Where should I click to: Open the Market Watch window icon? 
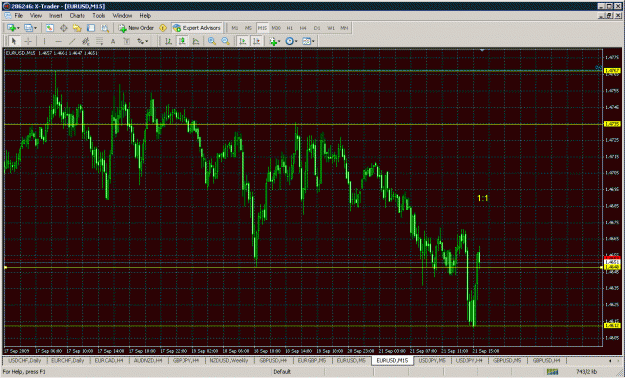[x=49, y=28]
